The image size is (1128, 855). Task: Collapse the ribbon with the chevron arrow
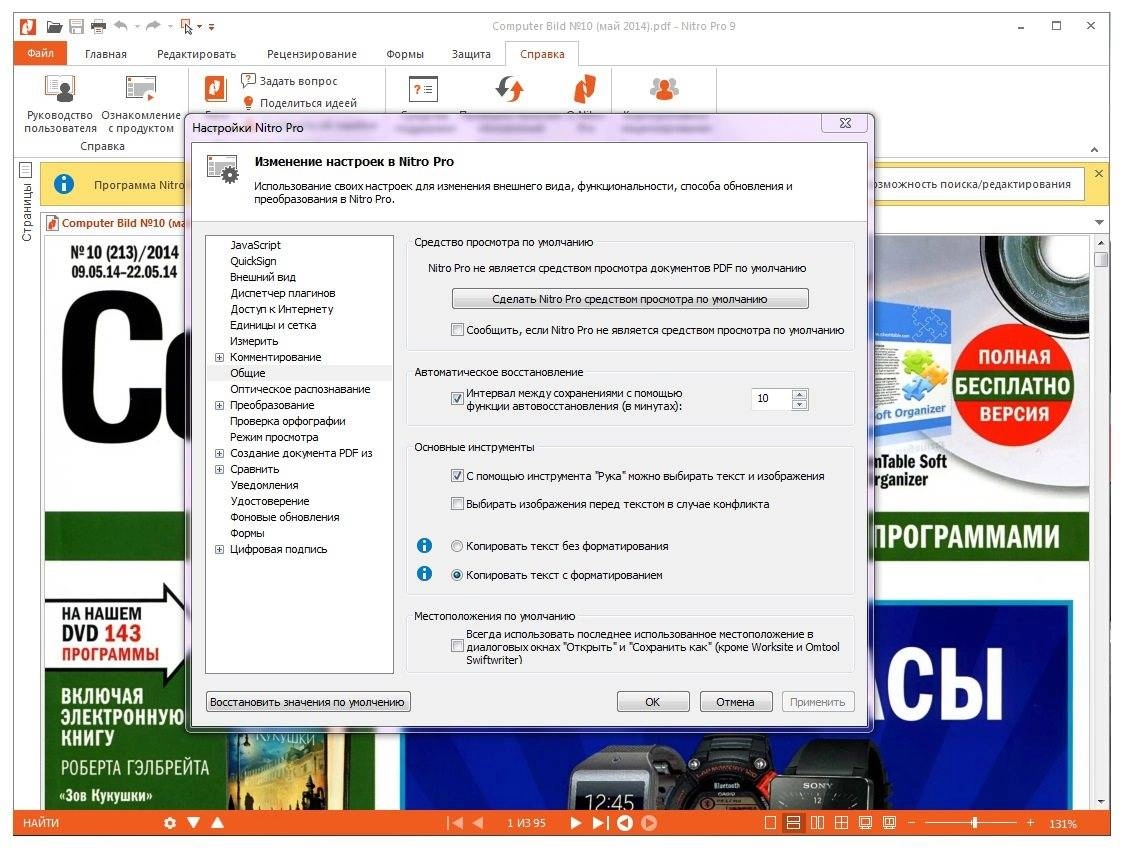pyautogui.click(x=1094, y=150)
